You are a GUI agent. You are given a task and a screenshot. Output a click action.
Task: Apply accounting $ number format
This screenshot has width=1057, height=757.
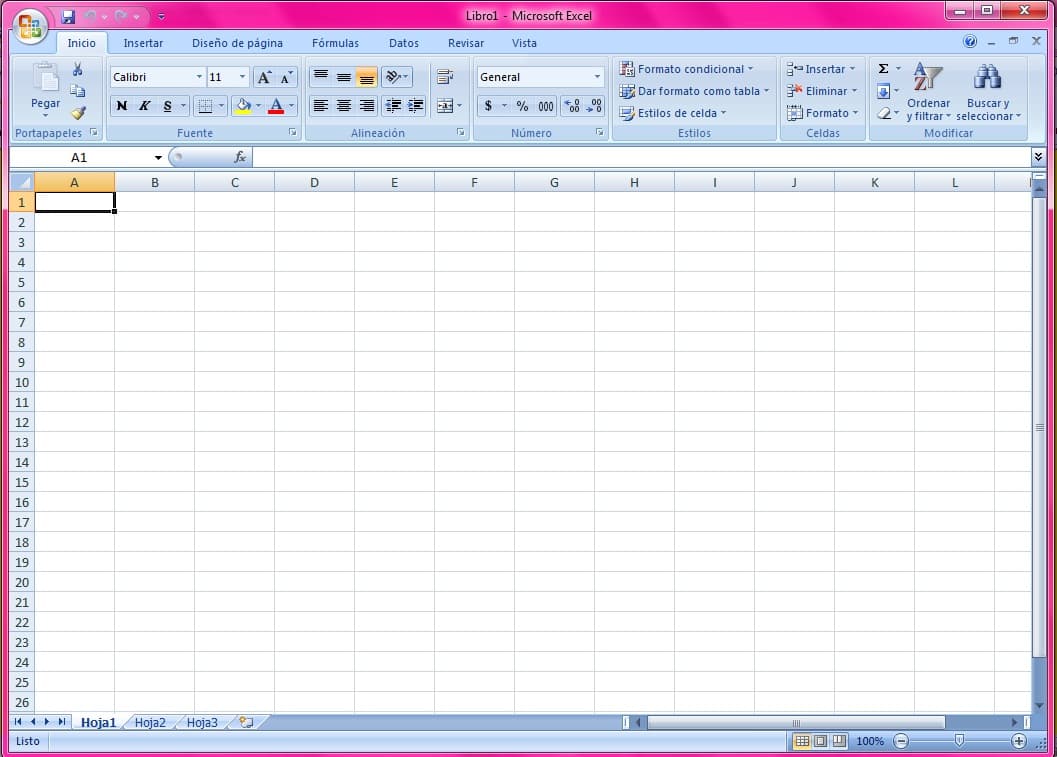(x=488, y=106)
